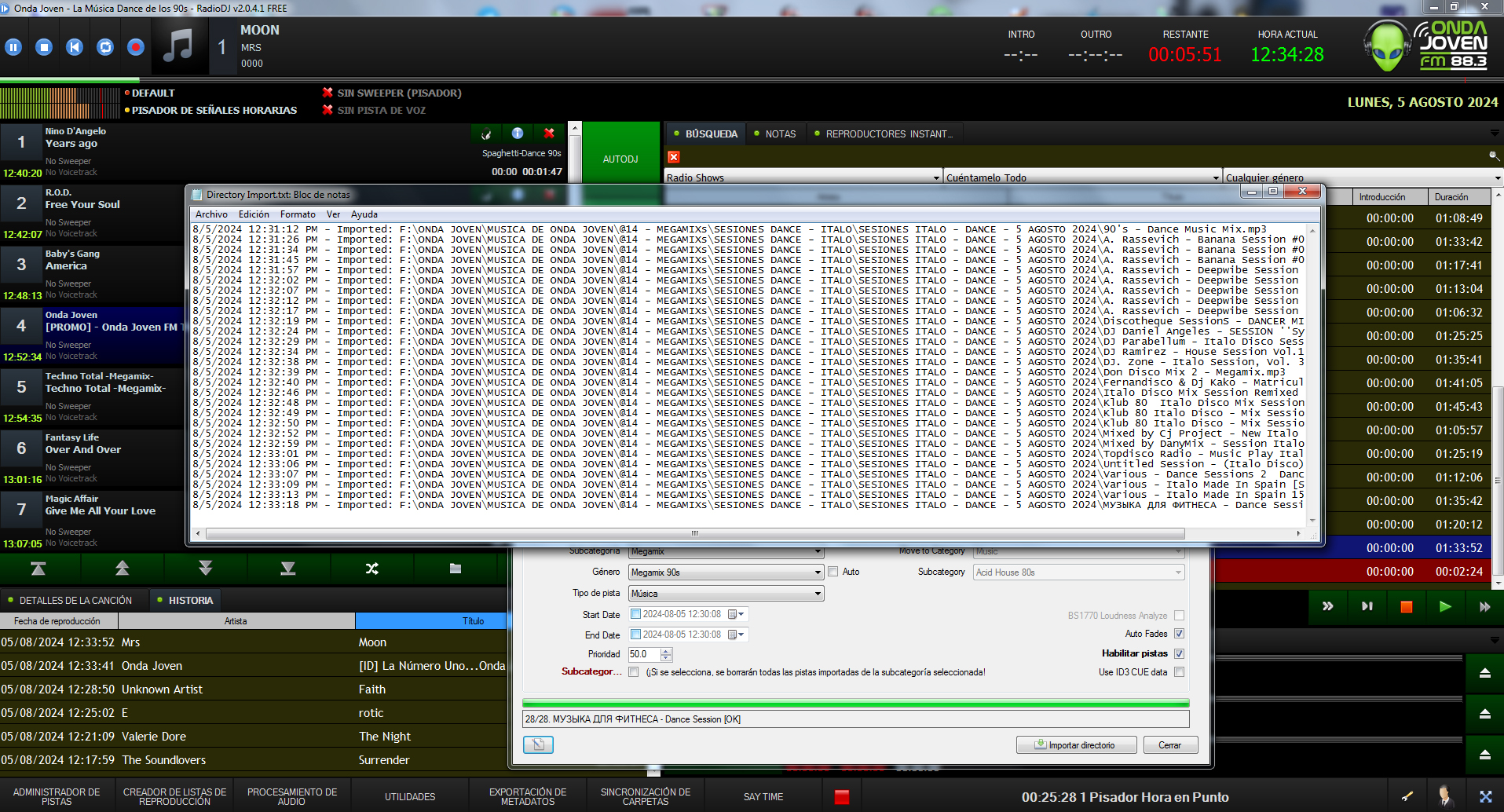The width and height of the screenshot is (1504, 812).
Task: Open the Tipo de pista dropdown
Action: point(726,594)
